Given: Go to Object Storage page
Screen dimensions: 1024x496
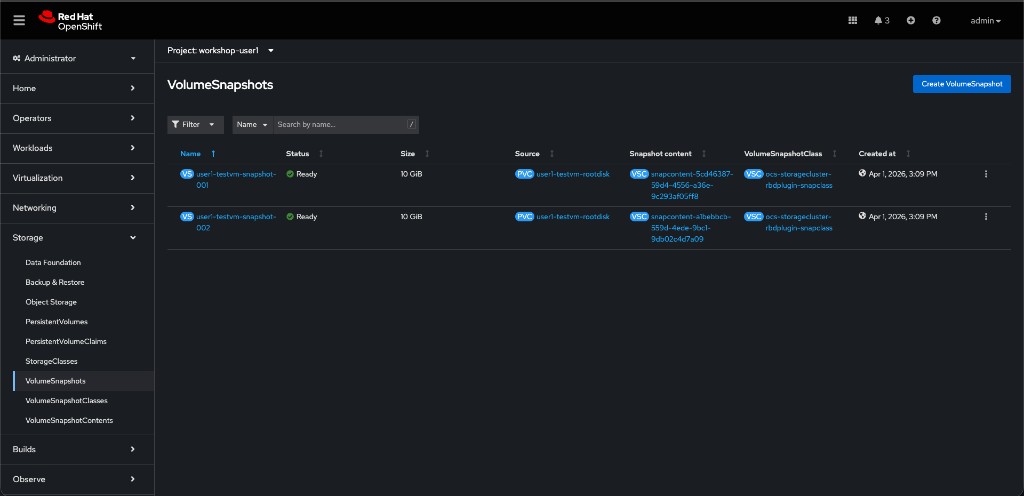Looking at the screenshot, I should pos(51,302).
